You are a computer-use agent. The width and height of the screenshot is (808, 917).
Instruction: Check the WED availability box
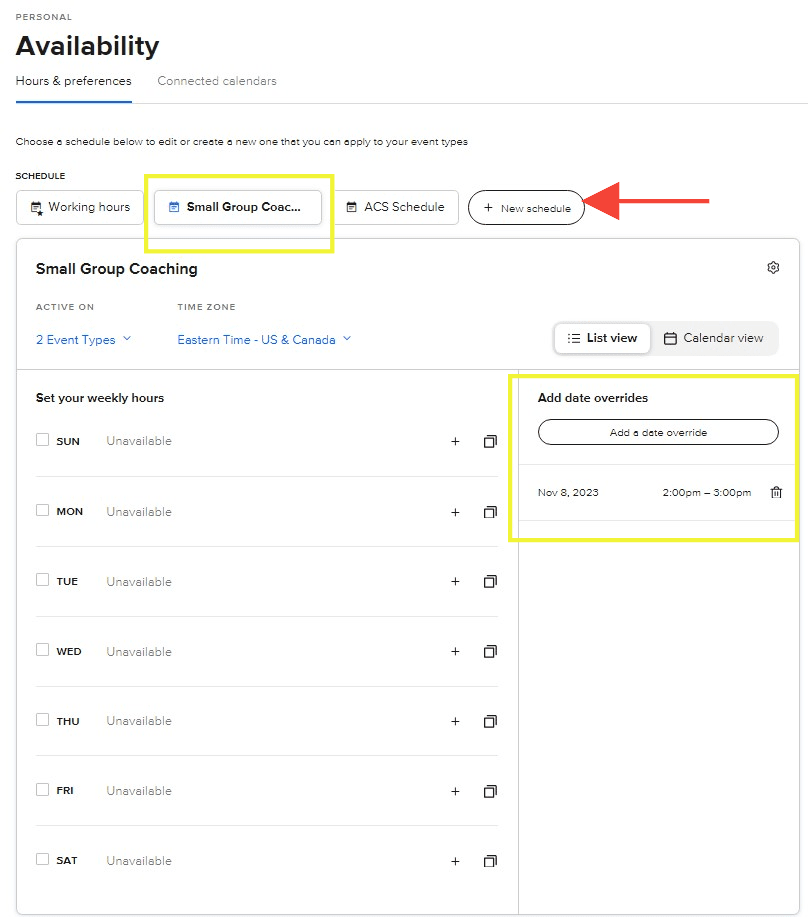click(42, 650)
